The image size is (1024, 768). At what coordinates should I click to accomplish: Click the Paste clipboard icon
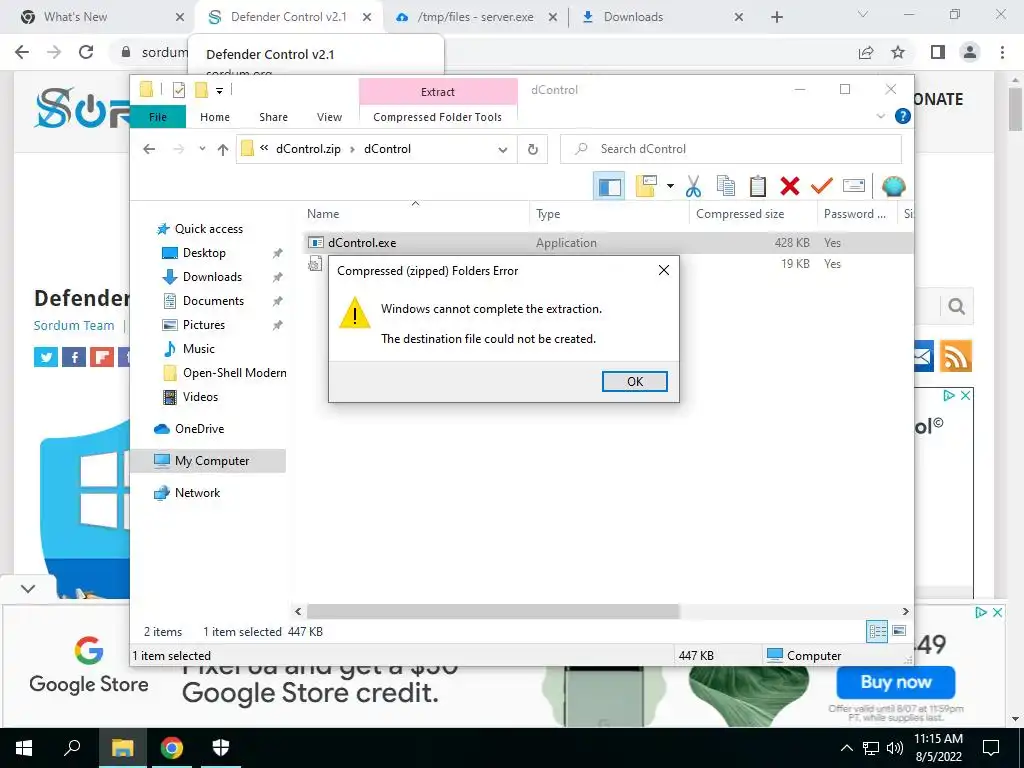coord(758,186)
